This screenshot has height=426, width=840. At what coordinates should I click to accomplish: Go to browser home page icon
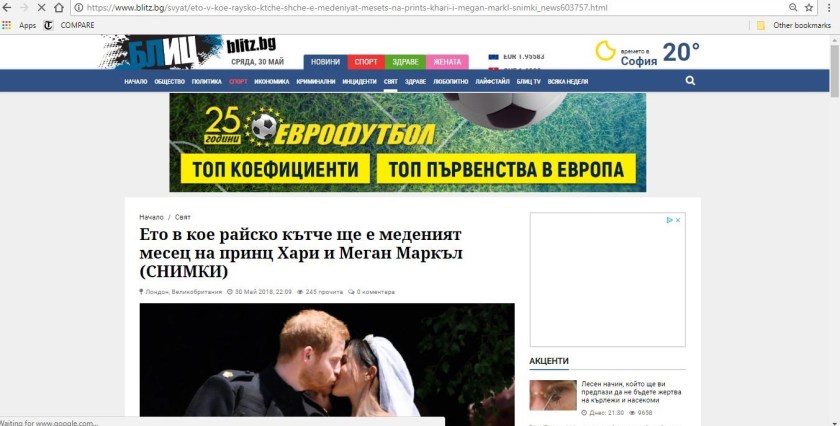59,8
